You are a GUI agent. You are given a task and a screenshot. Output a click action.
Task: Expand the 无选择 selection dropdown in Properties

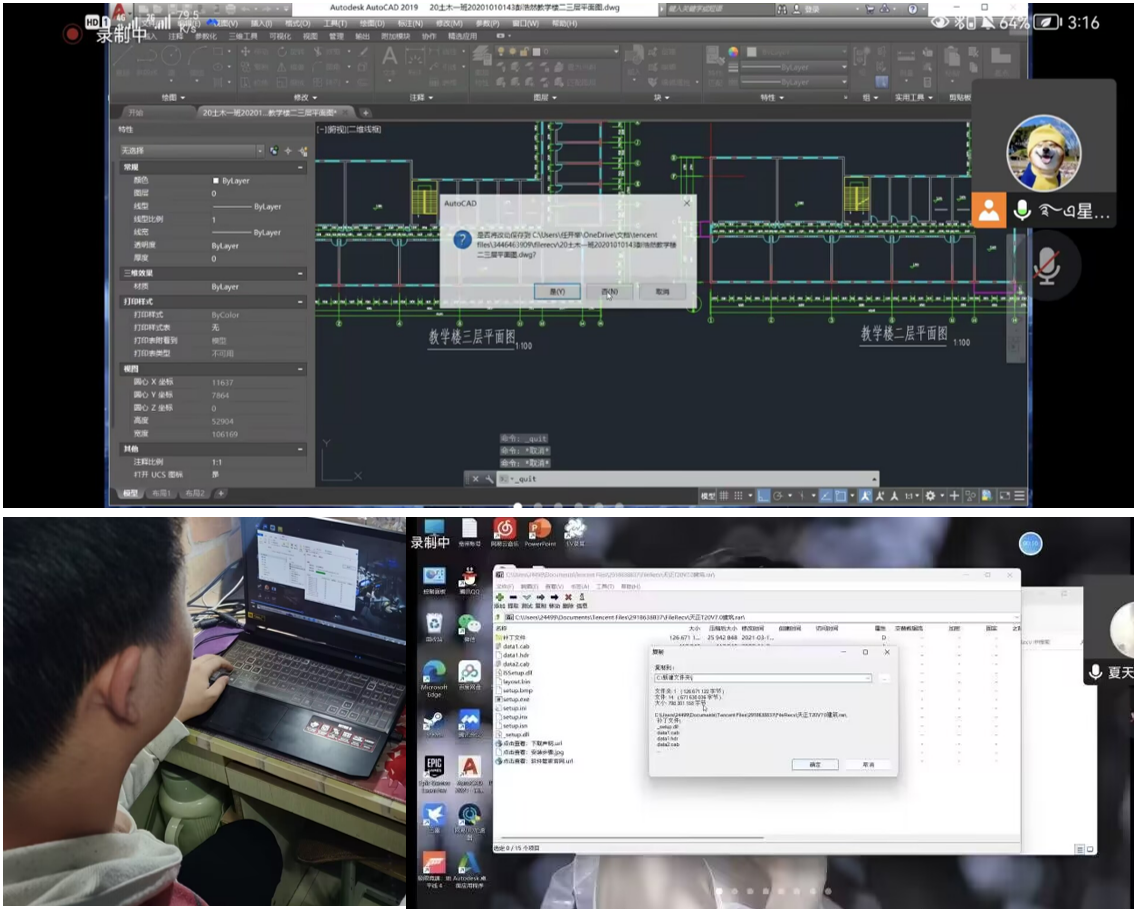click(x=259, y=151)
